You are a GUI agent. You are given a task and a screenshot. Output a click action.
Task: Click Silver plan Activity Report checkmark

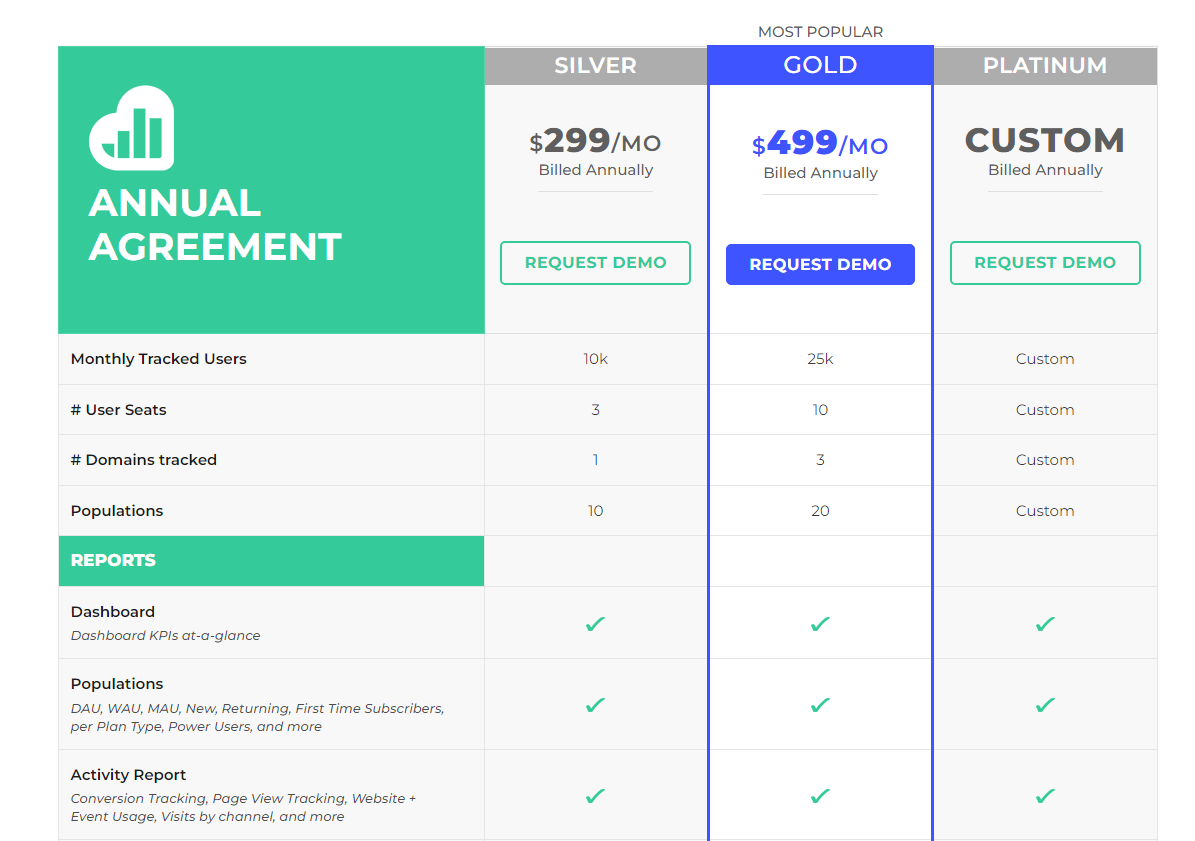pyautogui.click(x=595, y=796)
